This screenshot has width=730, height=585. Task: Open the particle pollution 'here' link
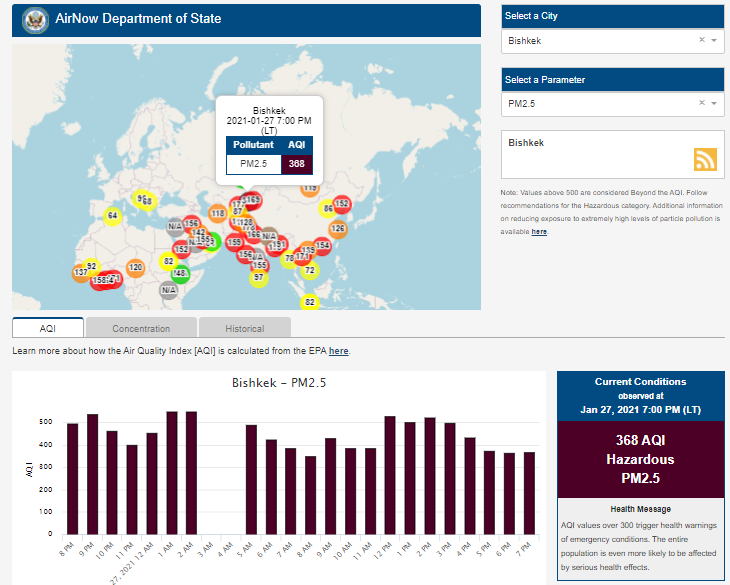[x=539, y=231]
